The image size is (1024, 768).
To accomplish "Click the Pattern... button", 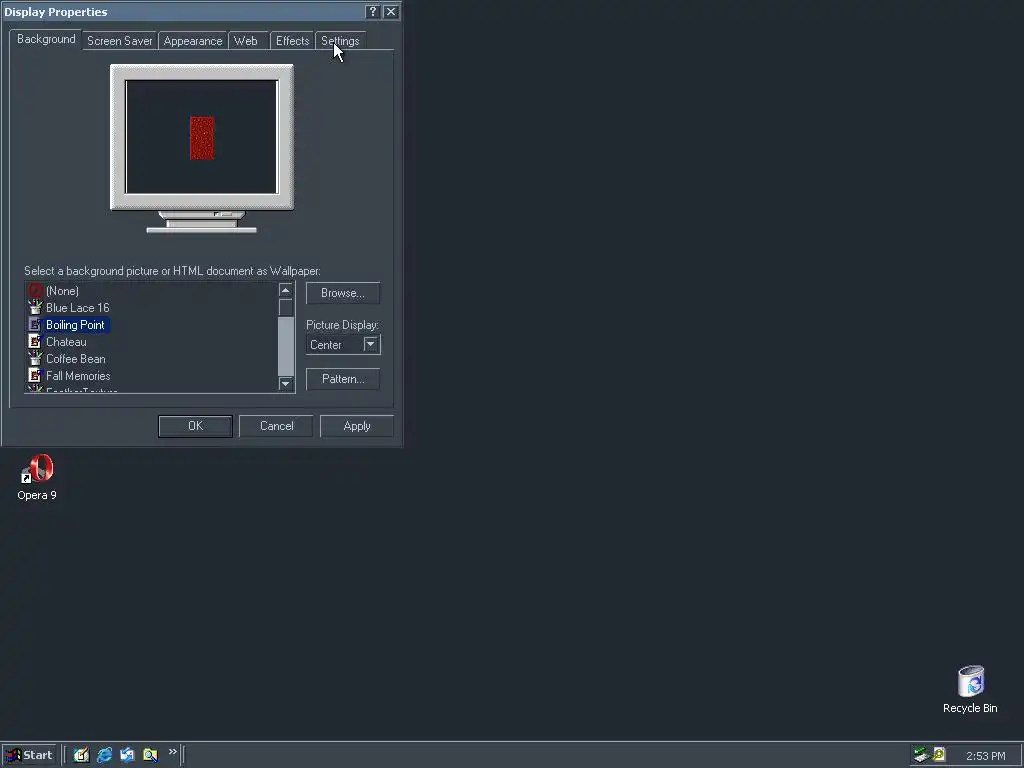I will pyautogui.click(x=343, y=379).
